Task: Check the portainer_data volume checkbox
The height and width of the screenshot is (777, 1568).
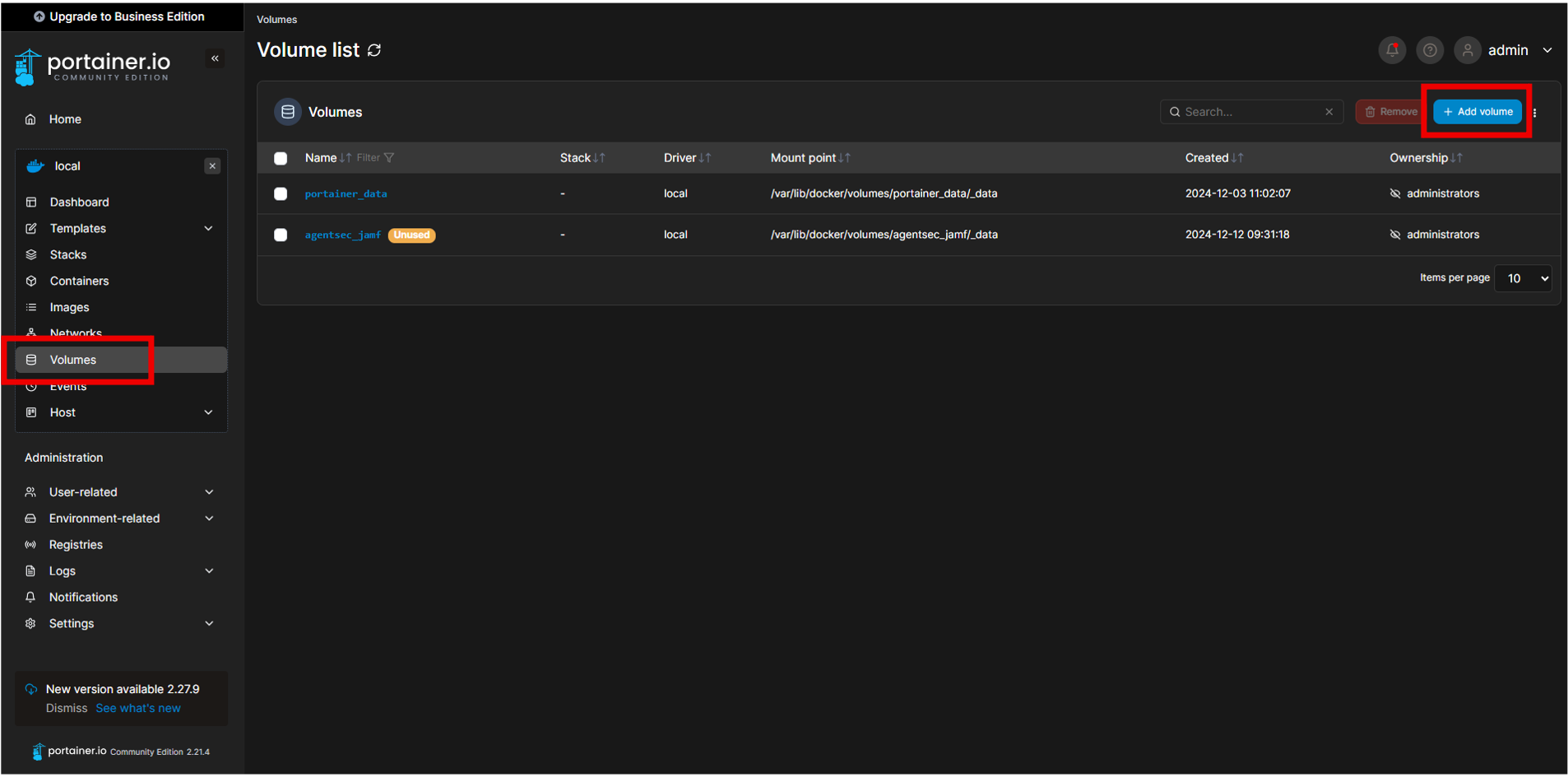Action: click(x=281, y=194)
